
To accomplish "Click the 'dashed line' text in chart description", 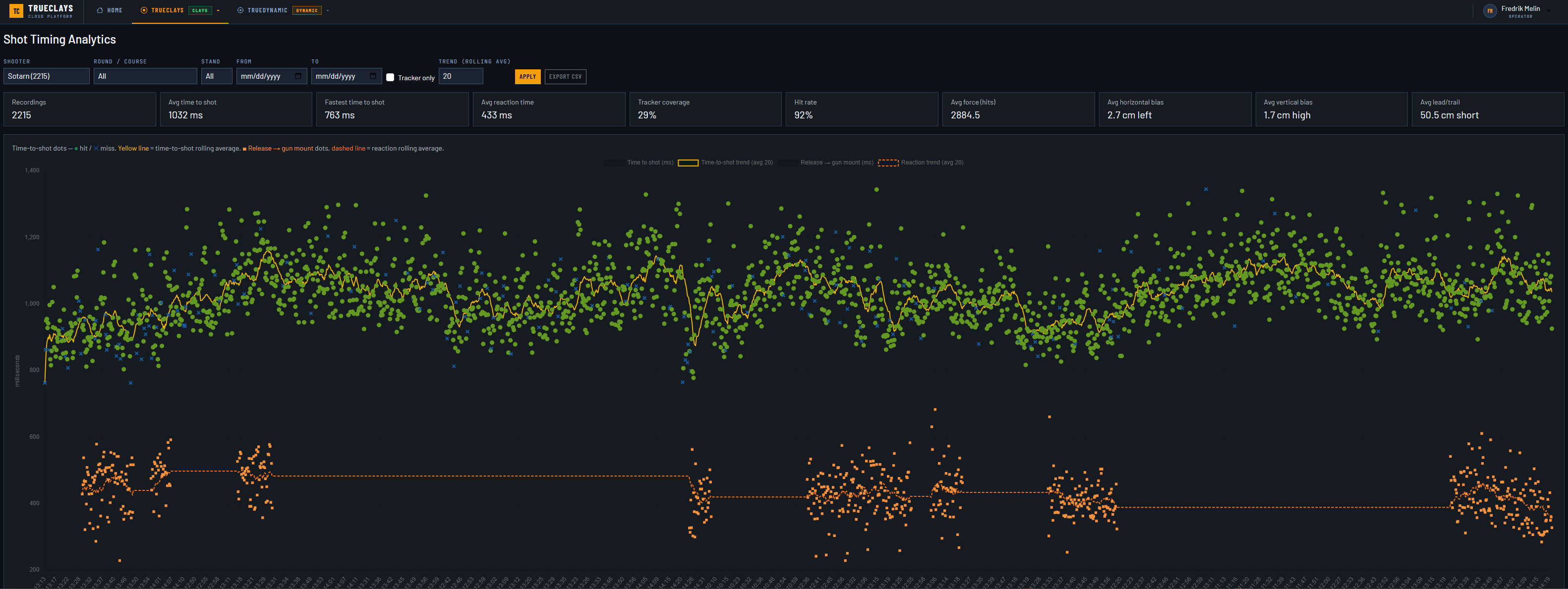I will 348,149.
